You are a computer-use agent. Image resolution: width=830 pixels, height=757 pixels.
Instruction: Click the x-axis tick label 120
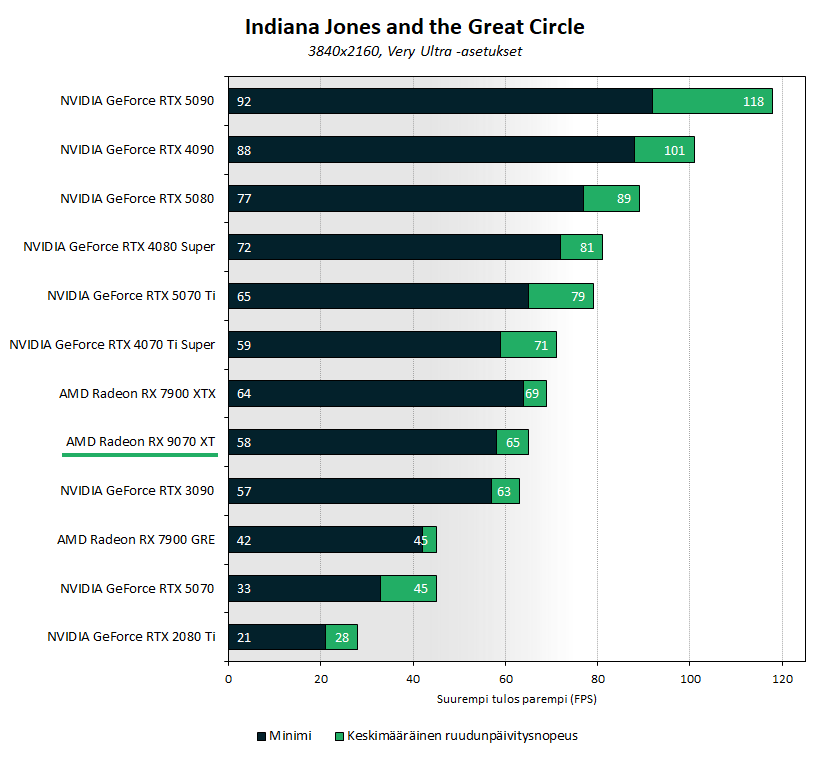pos(782,679)
